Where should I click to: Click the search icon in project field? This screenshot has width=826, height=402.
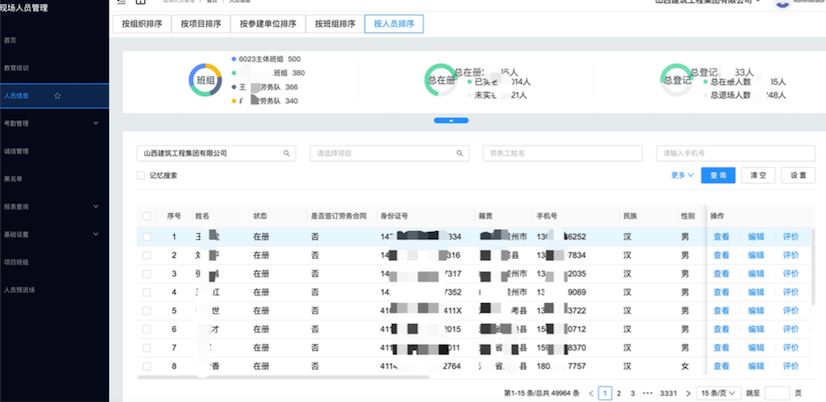click(459, 153)
